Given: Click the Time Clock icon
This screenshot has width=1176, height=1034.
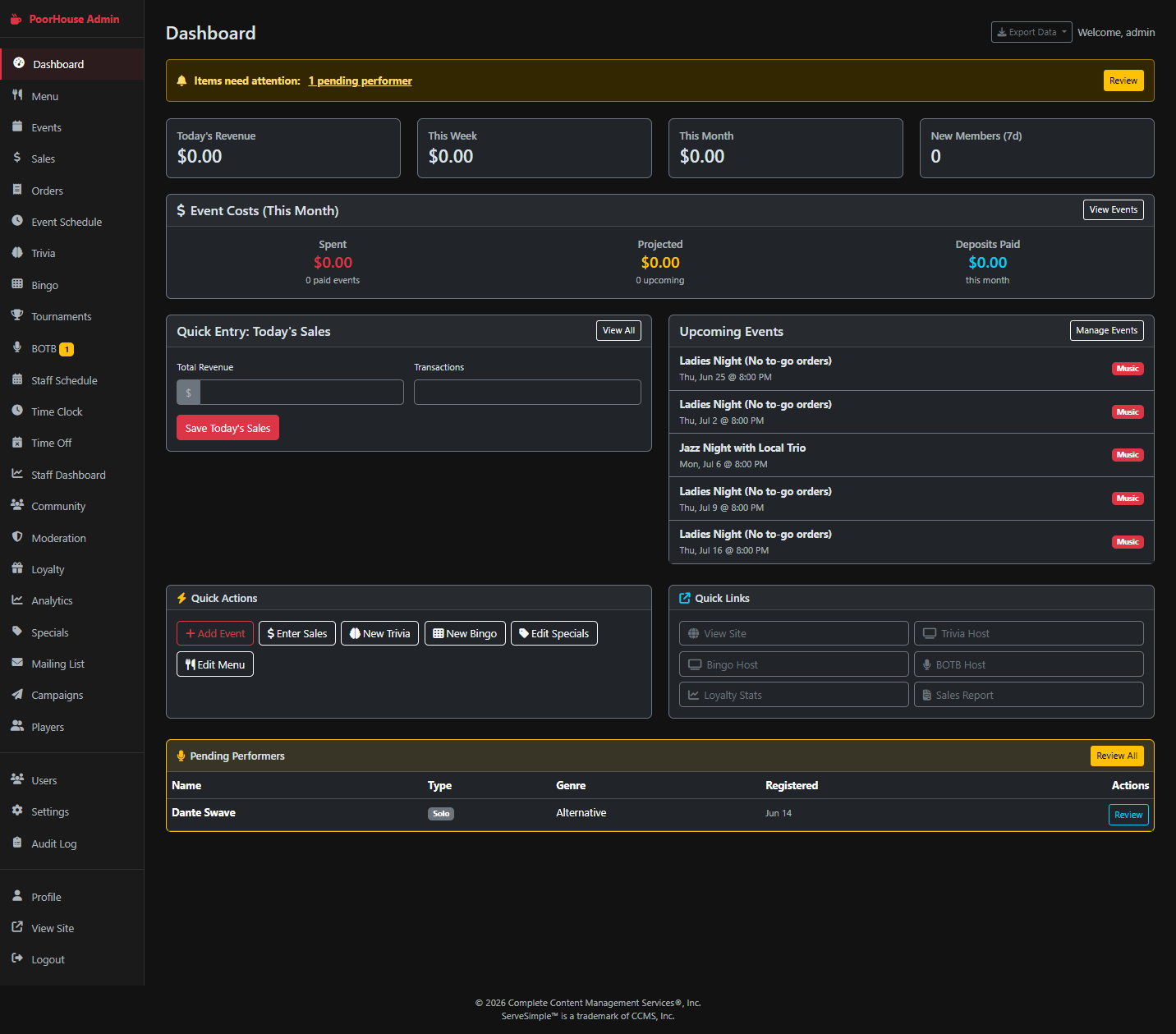Looking at the screenshot, I should [17, 411].
